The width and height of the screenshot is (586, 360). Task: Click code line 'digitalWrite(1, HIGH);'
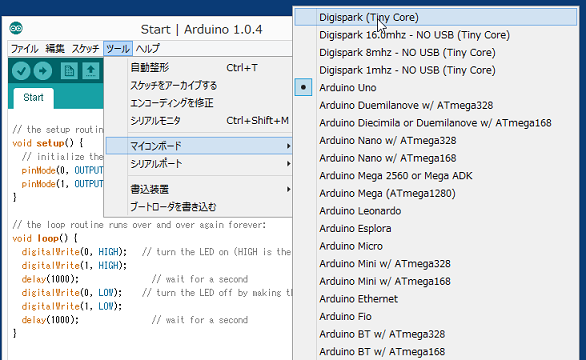[74, 265]
